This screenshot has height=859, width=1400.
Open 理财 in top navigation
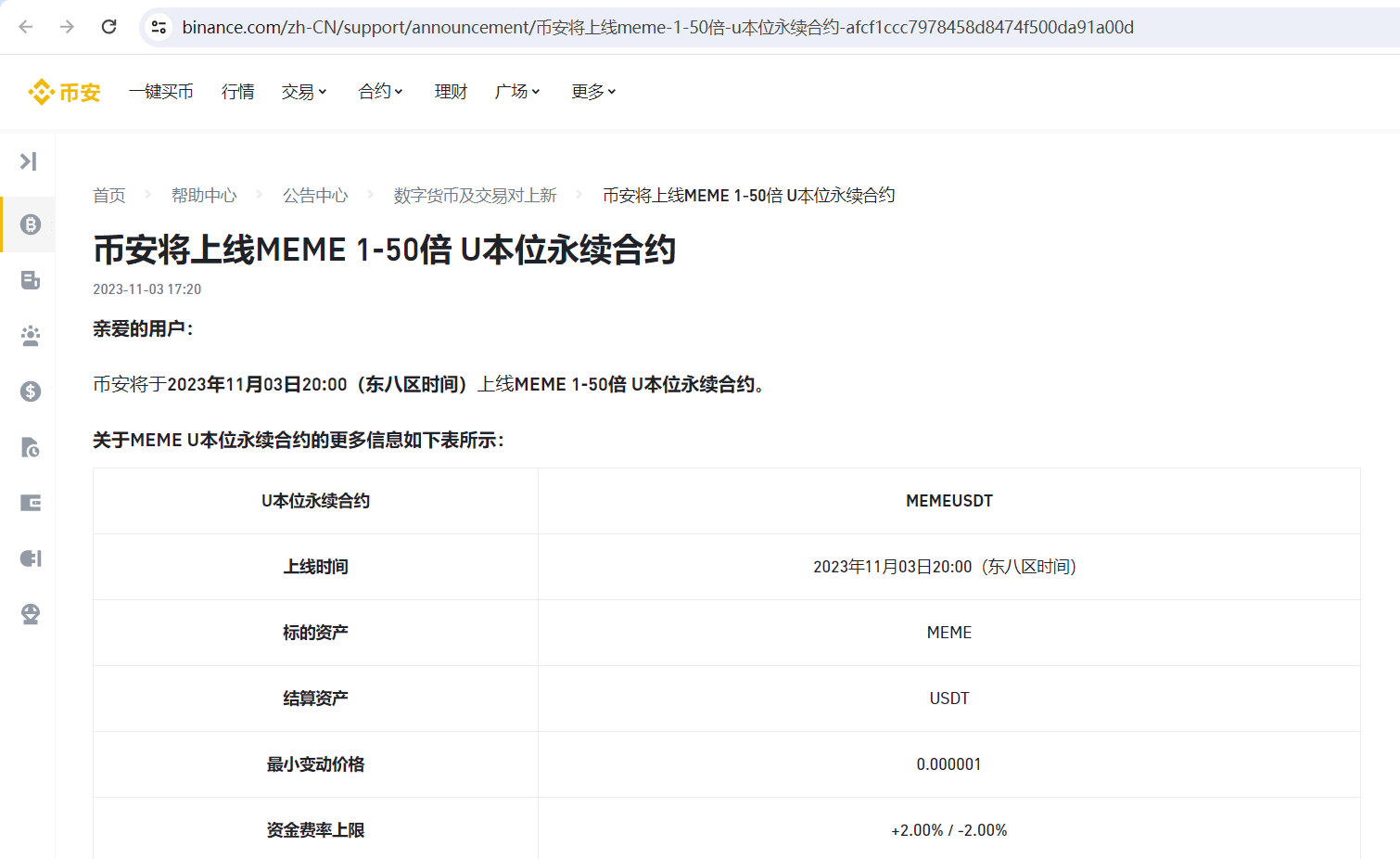pyautogui.click(x=451, y=92)
